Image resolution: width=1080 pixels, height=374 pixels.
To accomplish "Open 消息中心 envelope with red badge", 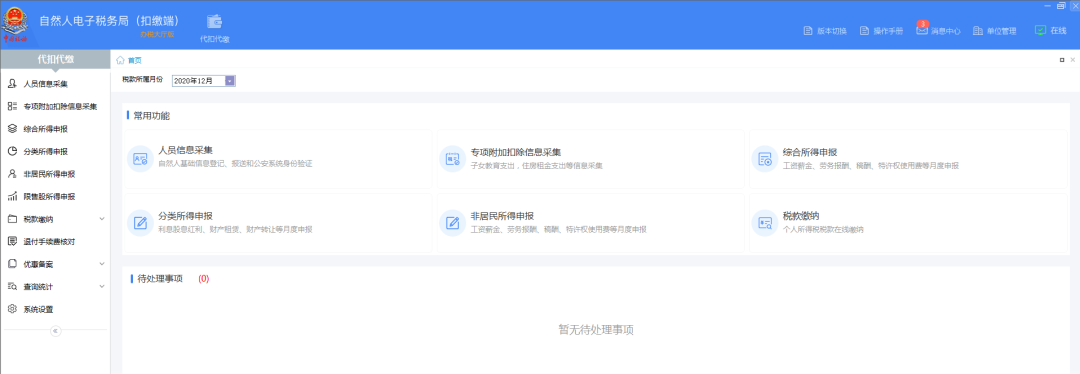I will coord(922,30).
